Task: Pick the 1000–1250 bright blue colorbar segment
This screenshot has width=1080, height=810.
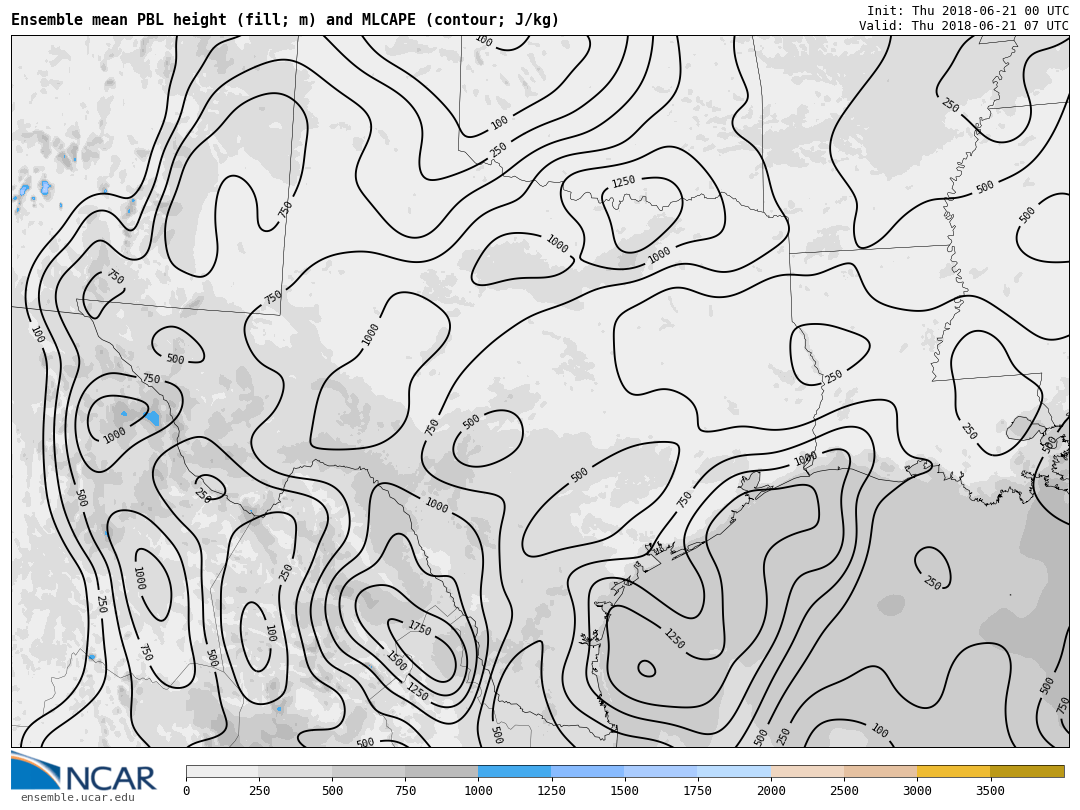Action: tap(515, 771)
